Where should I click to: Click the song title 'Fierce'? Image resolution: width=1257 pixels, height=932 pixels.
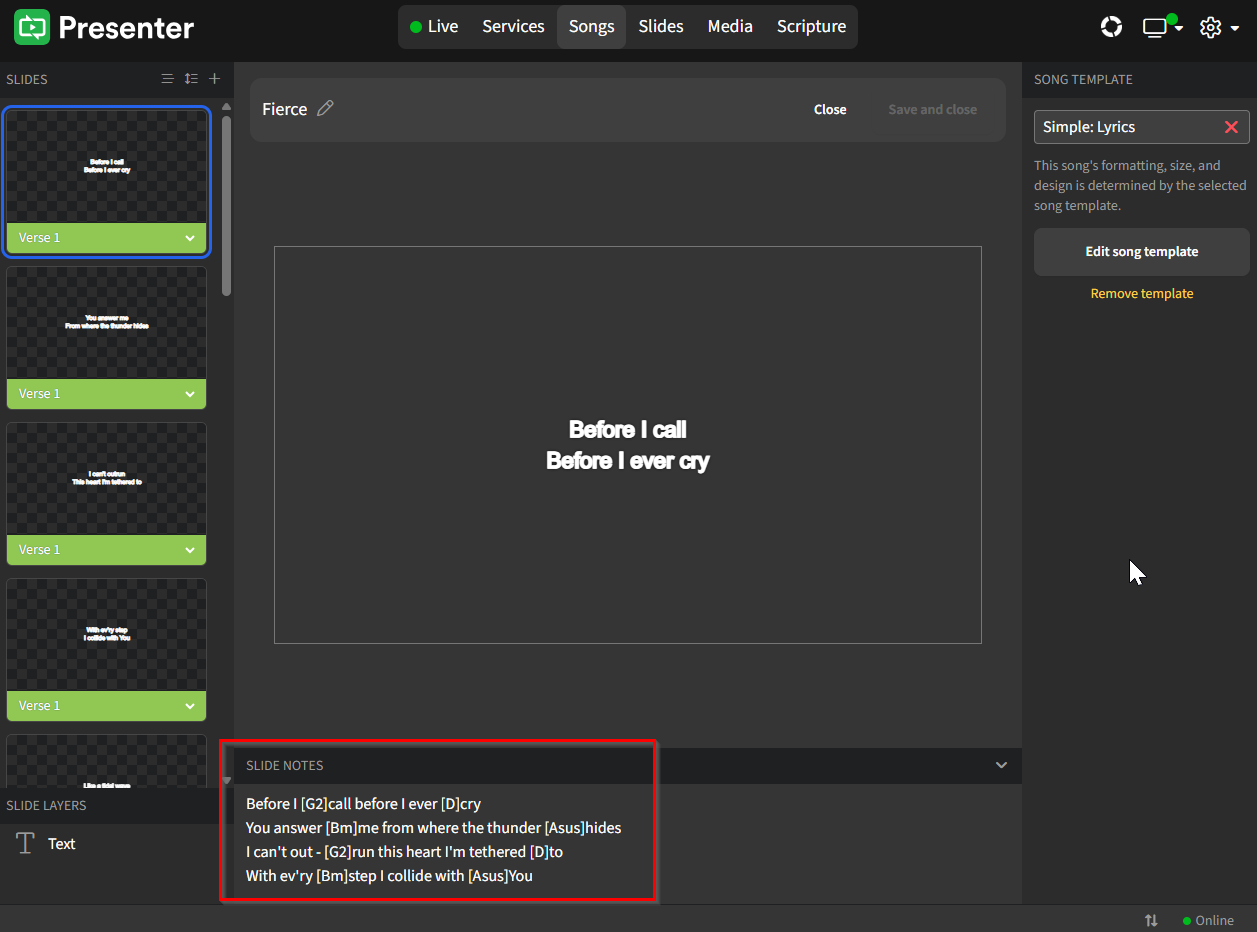click(284, 109)
